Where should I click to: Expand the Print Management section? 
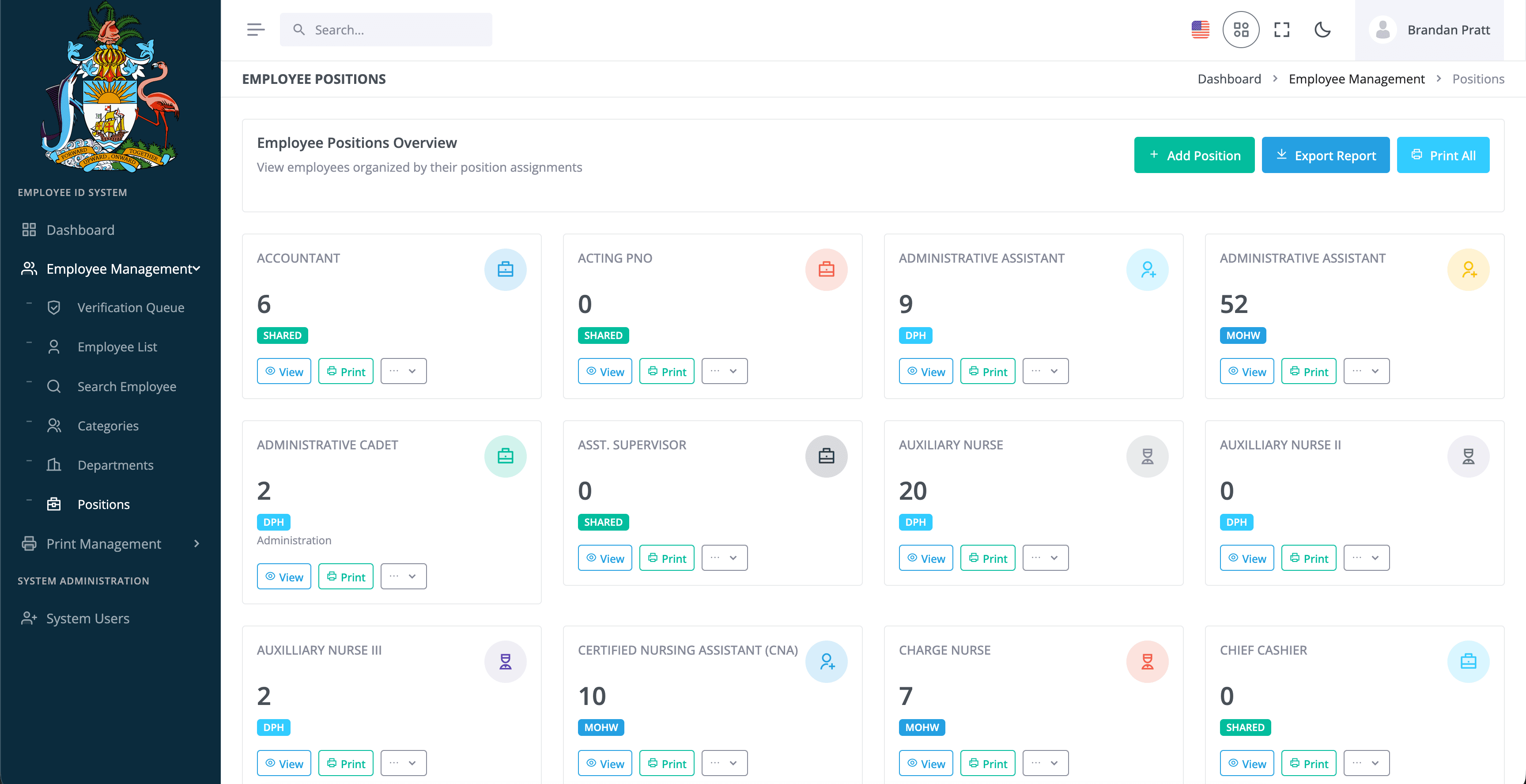point(104,543)
